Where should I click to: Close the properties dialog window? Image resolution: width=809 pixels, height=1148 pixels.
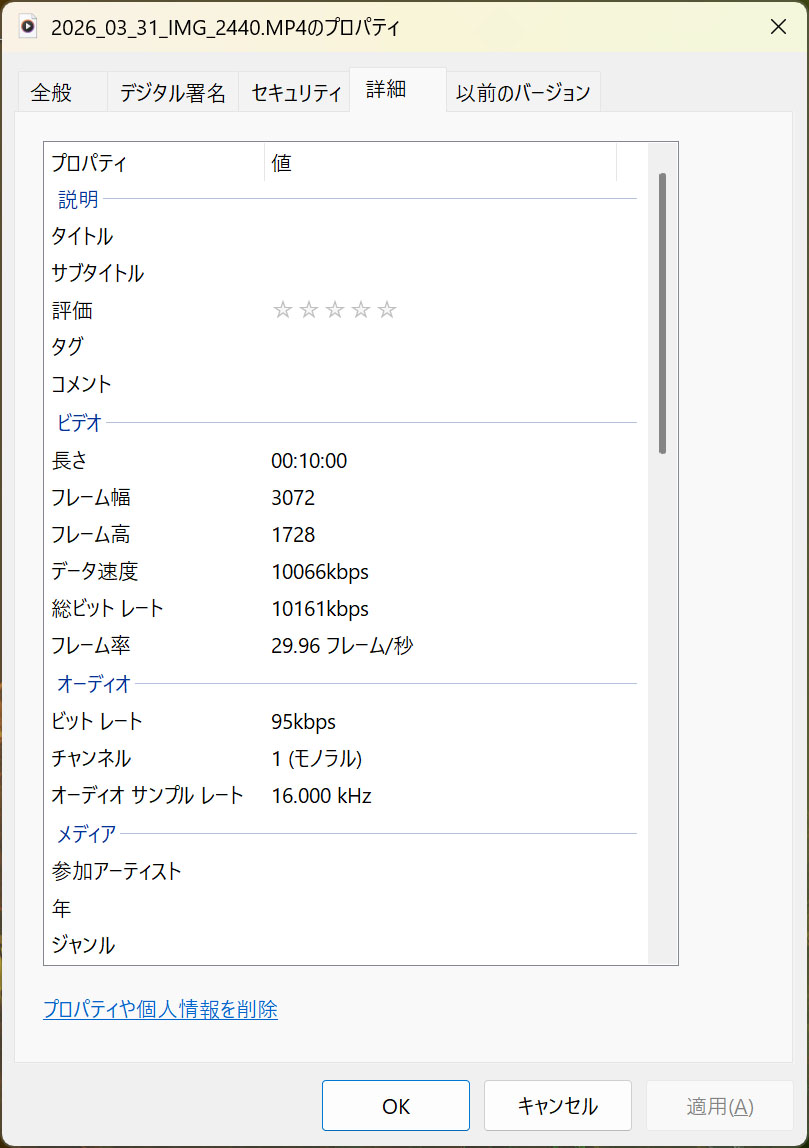point(777,27)
